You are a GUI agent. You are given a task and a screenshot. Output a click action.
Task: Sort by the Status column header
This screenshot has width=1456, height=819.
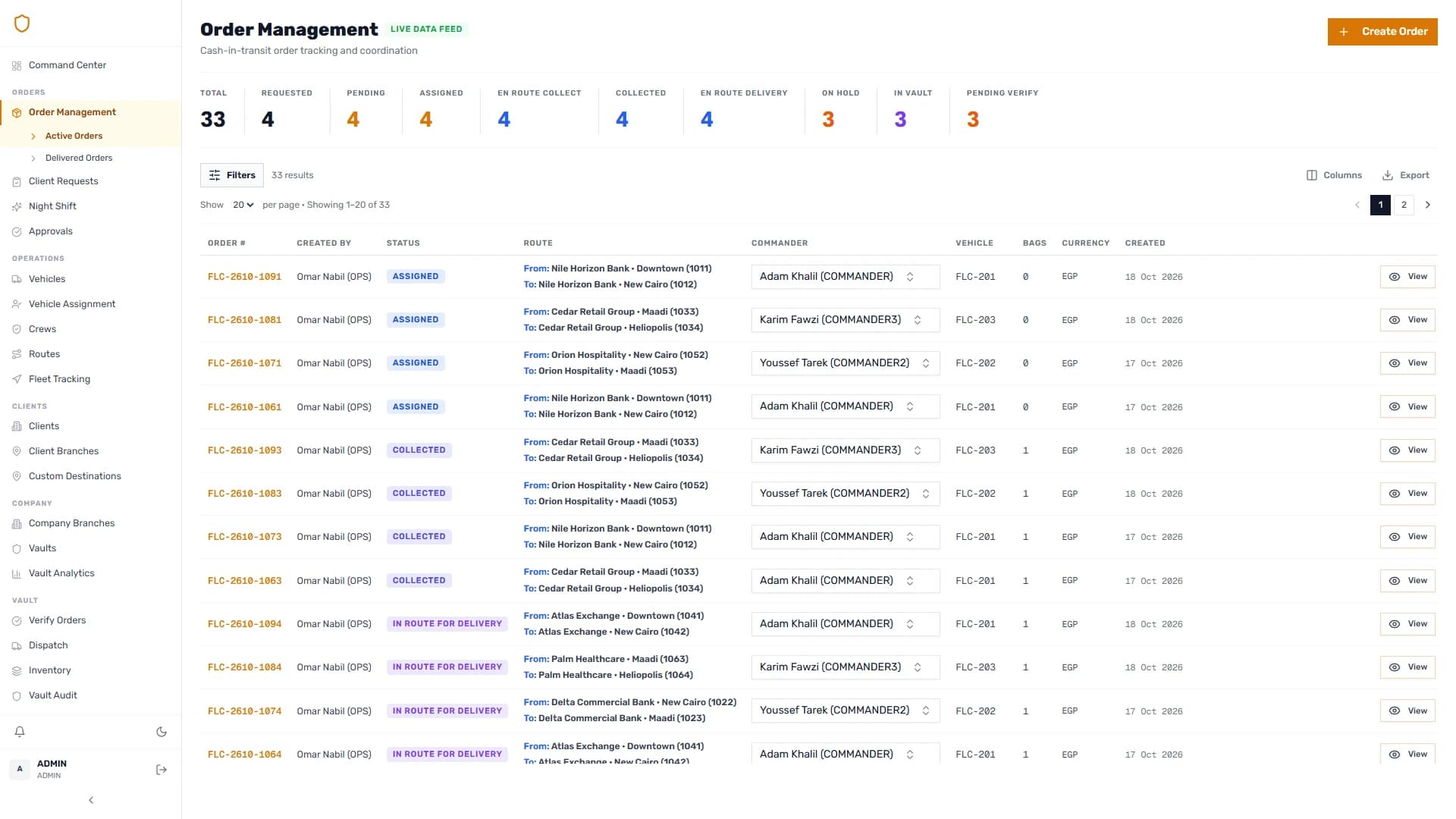[403, 243]
